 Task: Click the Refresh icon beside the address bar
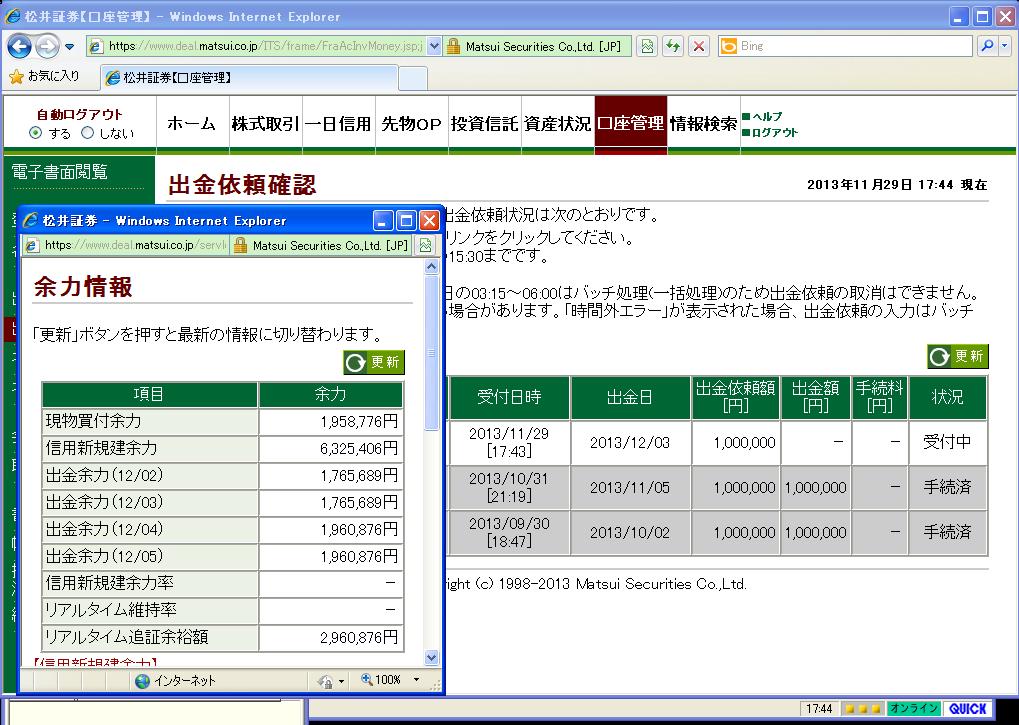click(673, 46)
